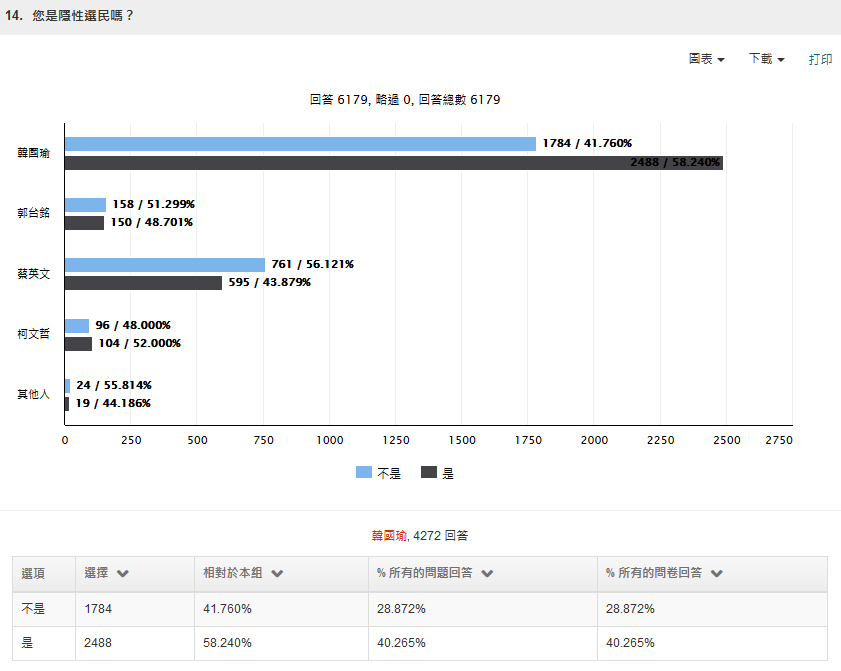Click the 選擇 column header text

click(x=97, y=573)
